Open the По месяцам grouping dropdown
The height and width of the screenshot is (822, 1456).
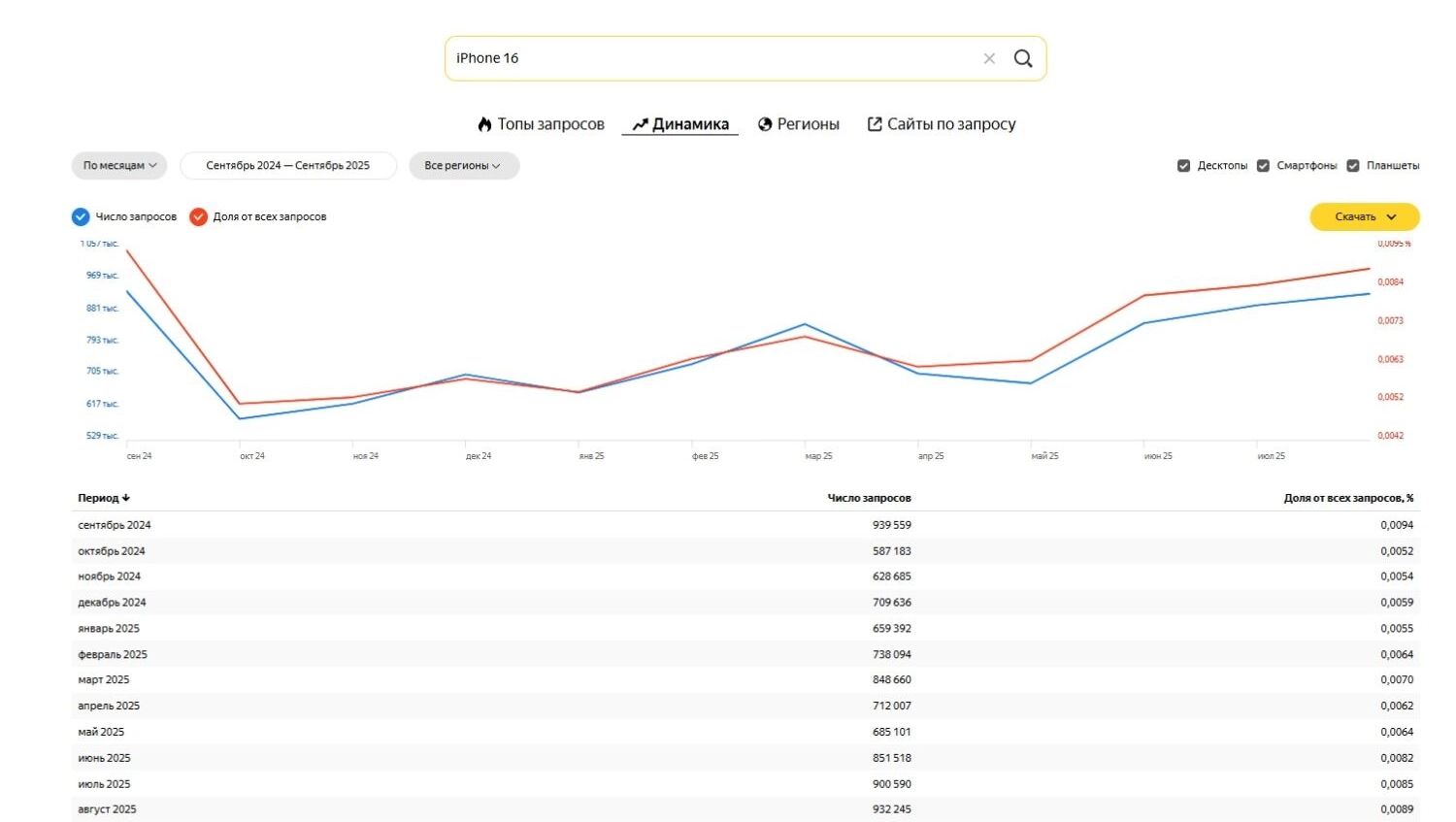click(x=119, y=166)
